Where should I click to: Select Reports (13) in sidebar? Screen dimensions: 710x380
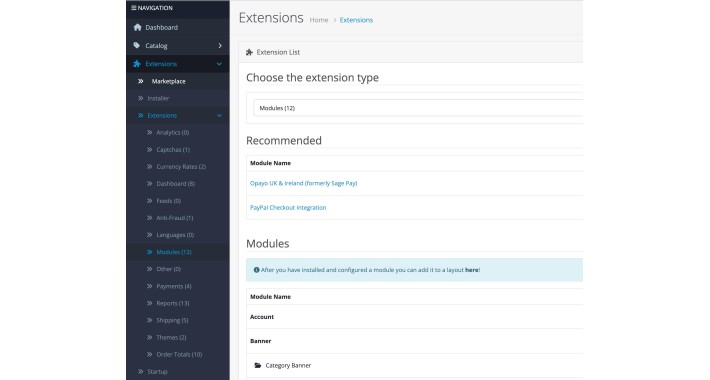[173, 303]
